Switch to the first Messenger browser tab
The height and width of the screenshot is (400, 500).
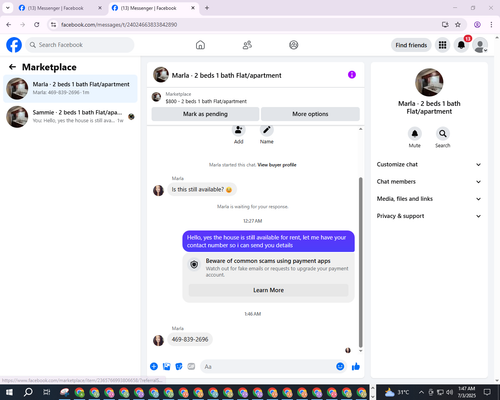(x=60, y=8)
